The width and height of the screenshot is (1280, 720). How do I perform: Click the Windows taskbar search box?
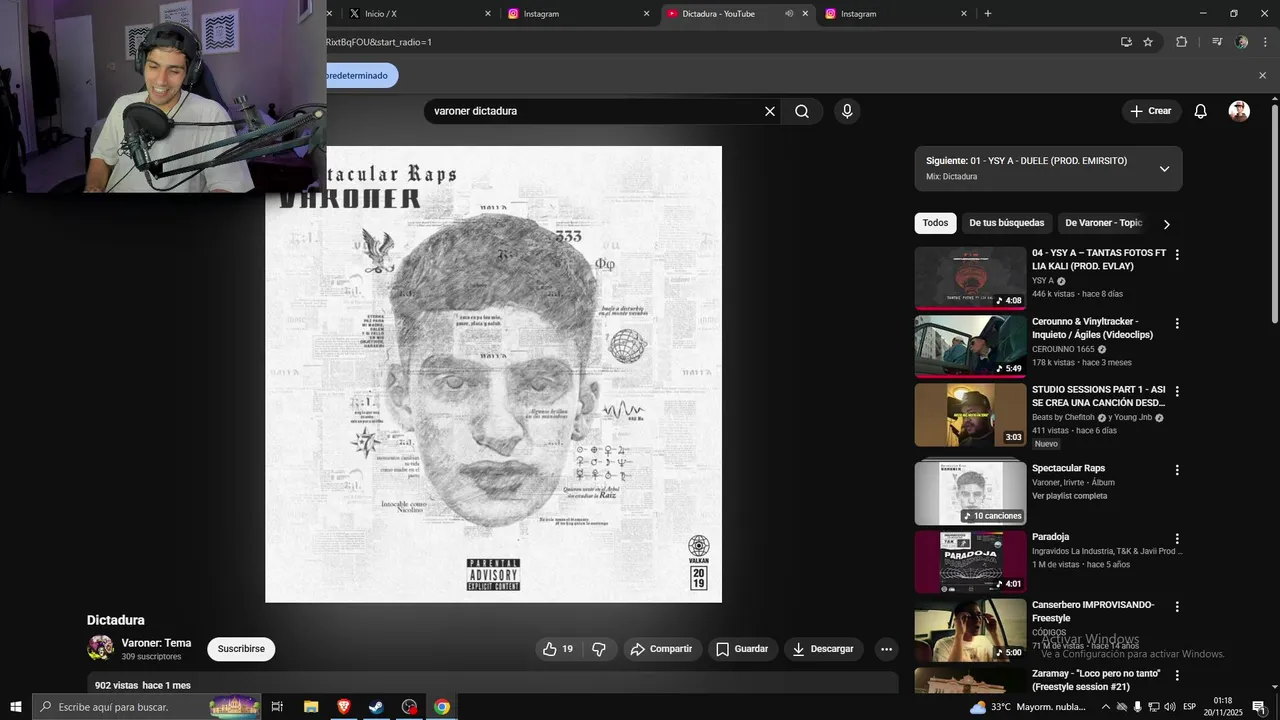146,707
